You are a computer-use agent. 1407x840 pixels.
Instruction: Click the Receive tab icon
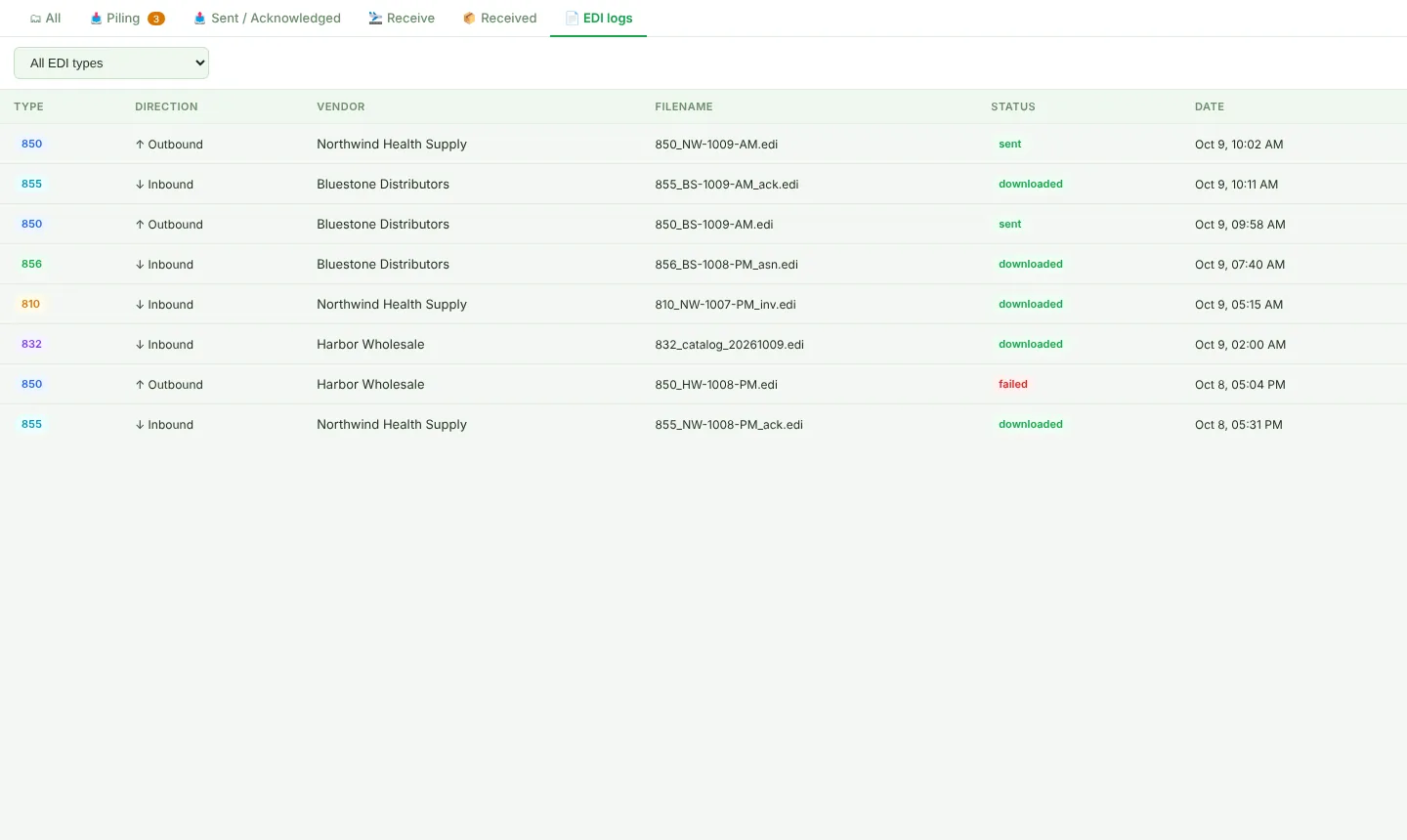375,19
